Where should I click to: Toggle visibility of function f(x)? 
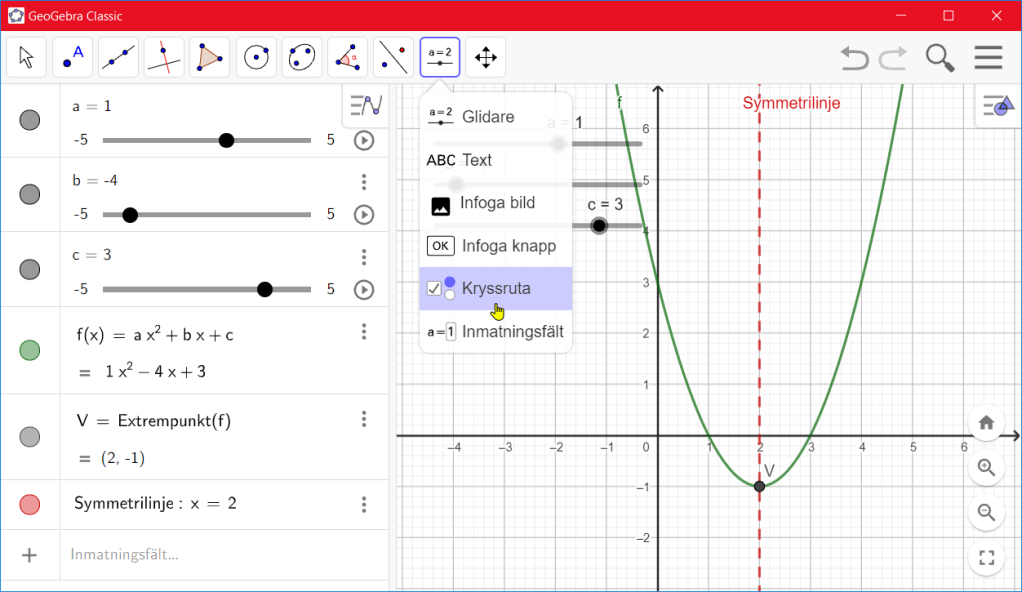[30, 350]
